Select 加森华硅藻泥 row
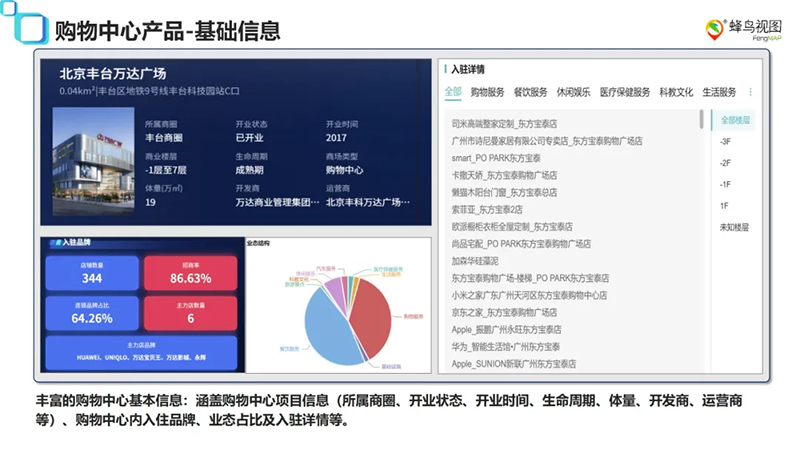 [474, 261]
